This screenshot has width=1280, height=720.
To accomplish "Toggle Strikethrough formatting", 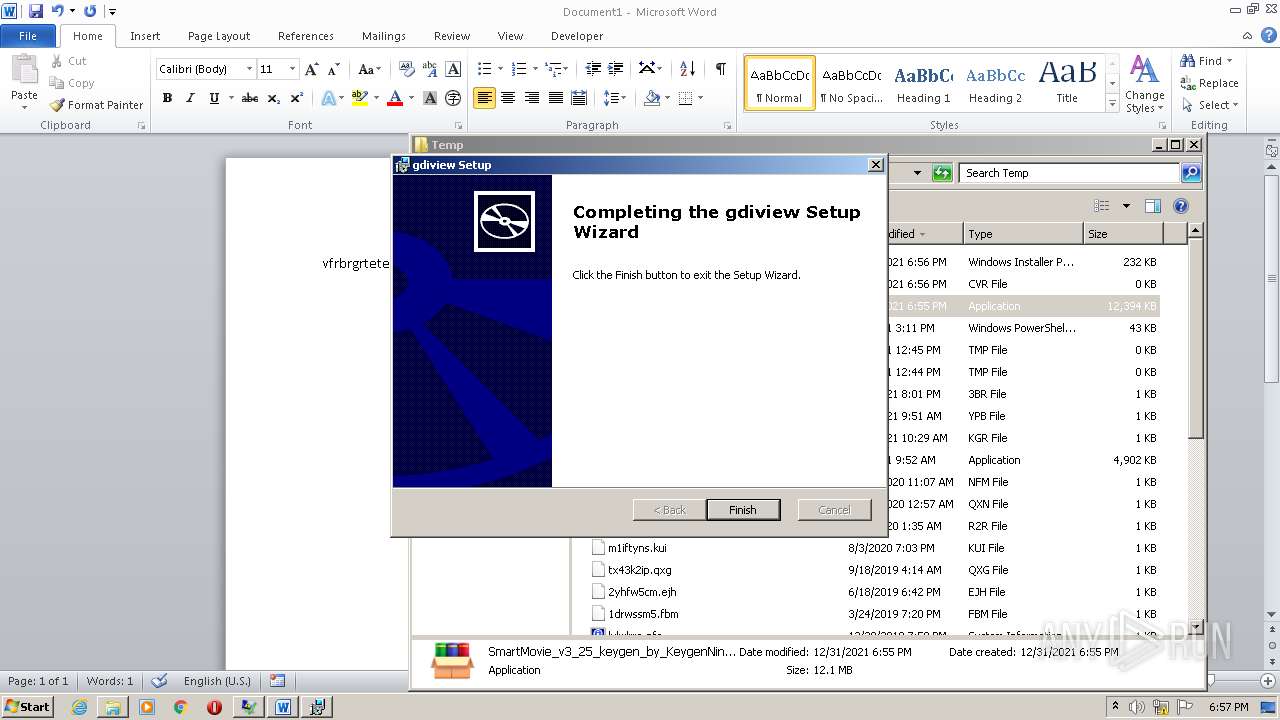I will coord(250,98).
